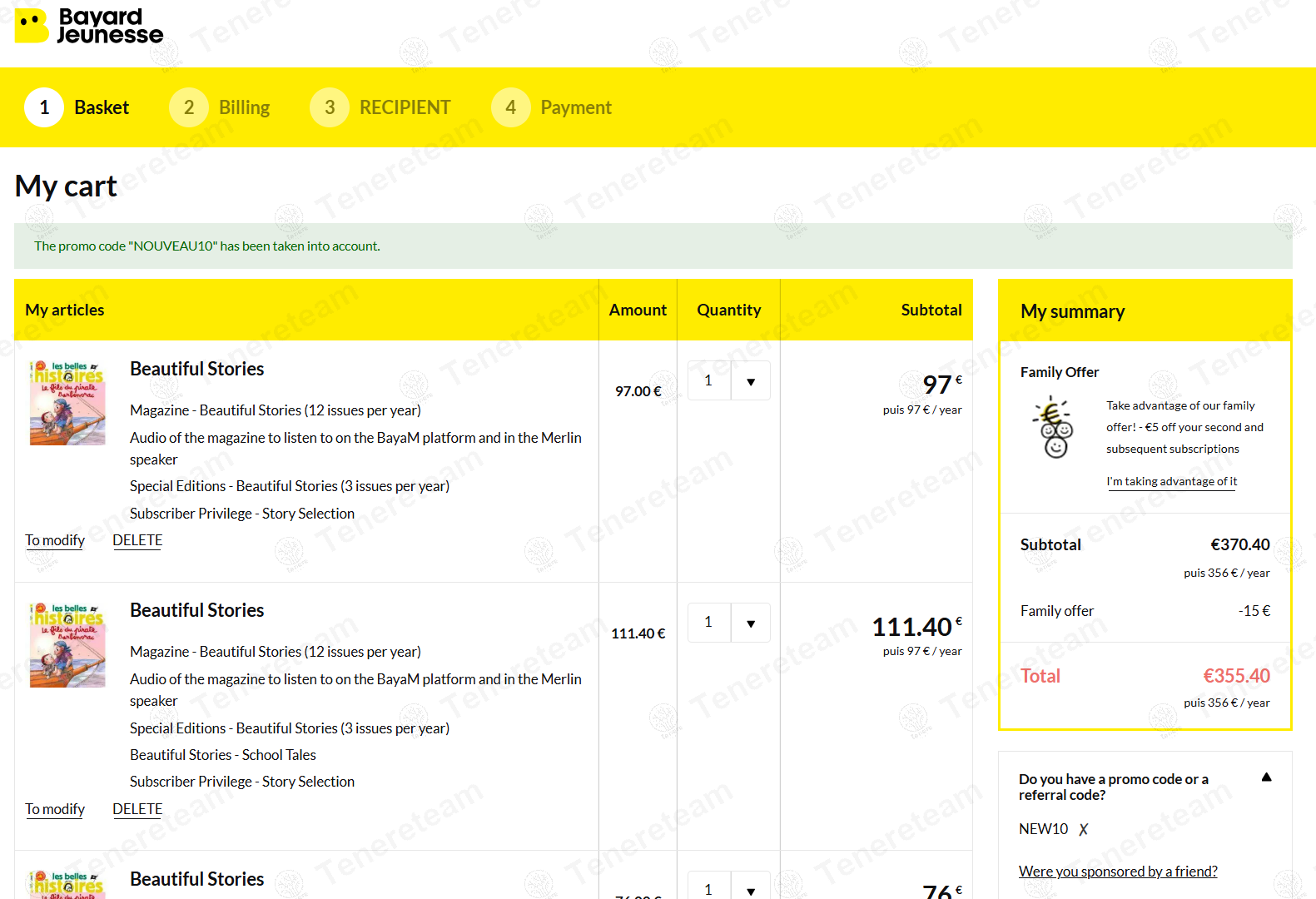Click To modify for the 111.40 € subscription
The width and height of the screenshot is (1316, 899).
point(55,809)
